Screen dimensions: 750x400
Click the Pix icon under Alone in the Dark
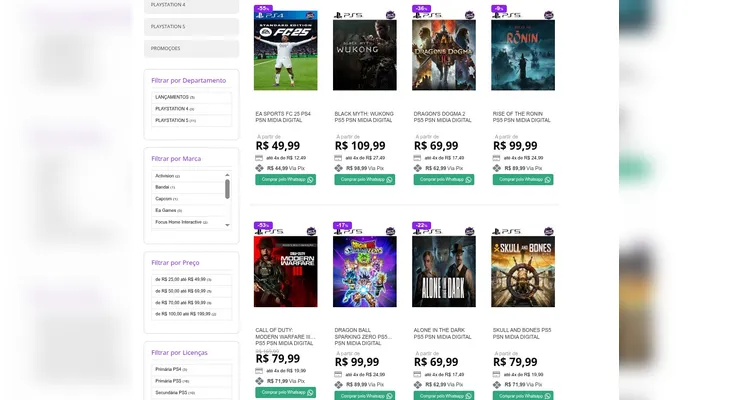point(418,382)
